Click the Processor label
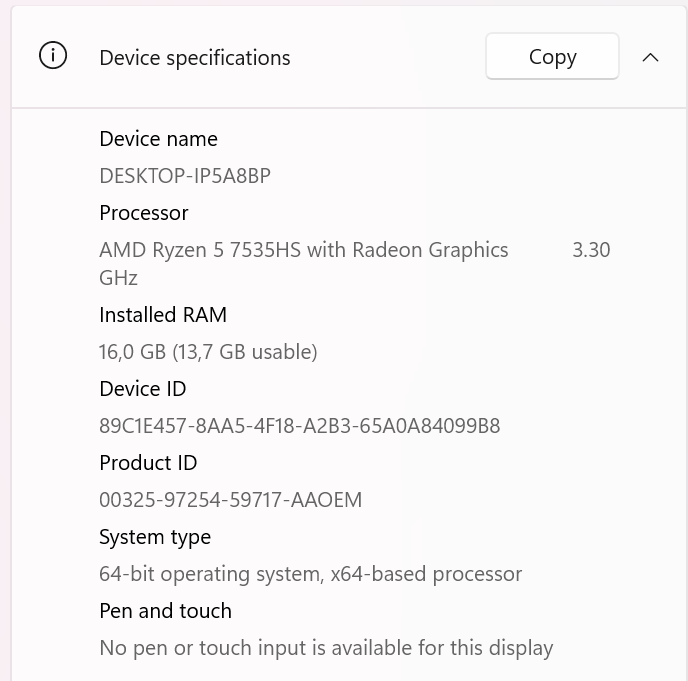 (x=144, y=213)
